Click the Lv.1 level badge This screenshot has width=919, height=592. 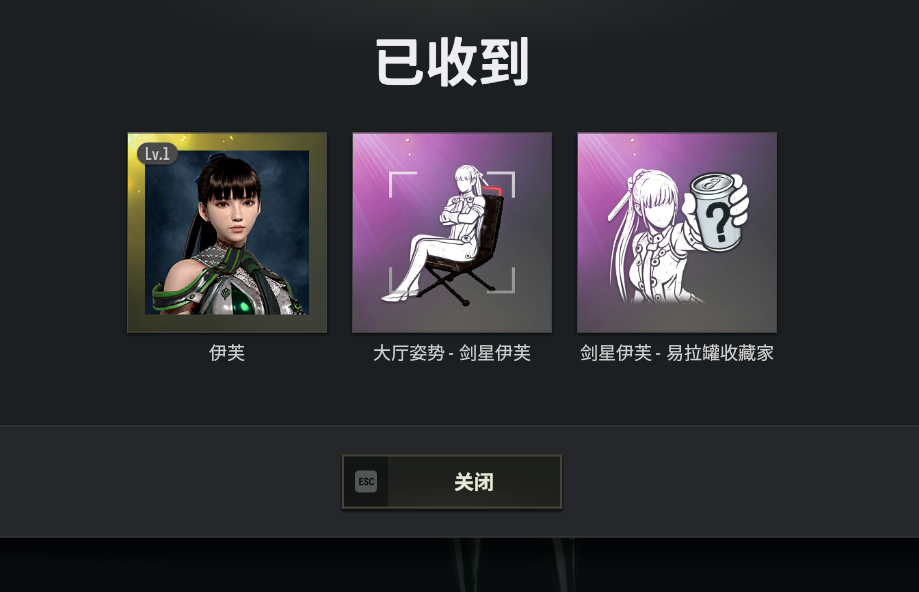coord(157,154)
